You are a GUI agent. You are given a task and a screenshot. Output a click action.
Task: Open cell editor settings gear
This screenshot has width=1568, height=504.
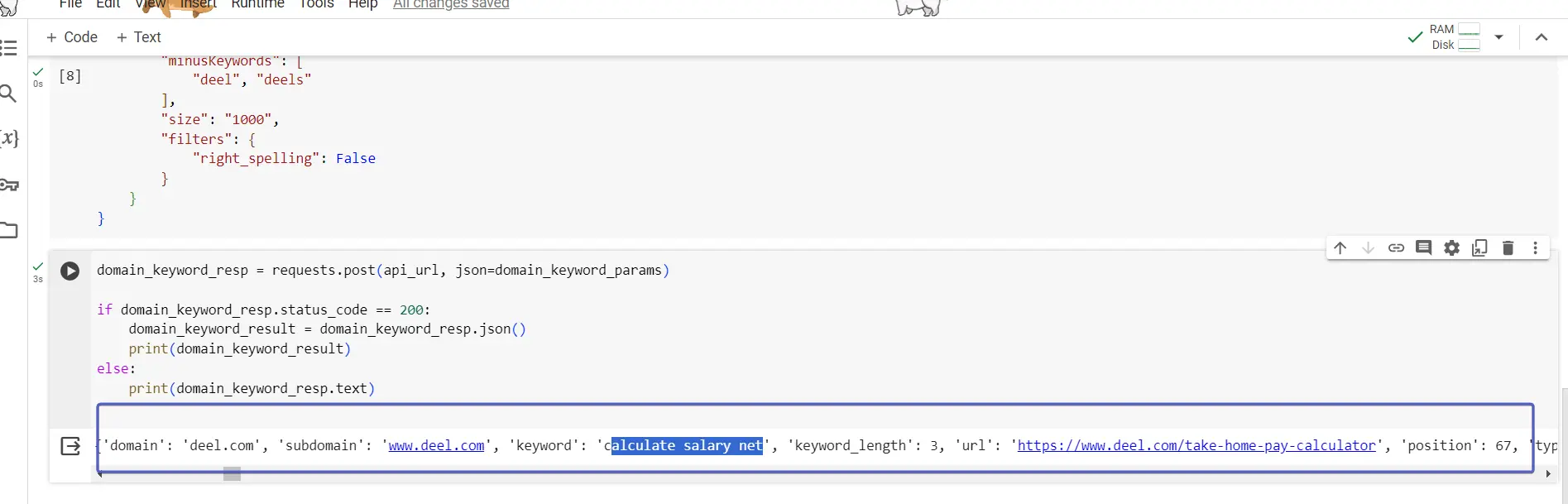click(1452, 247)
